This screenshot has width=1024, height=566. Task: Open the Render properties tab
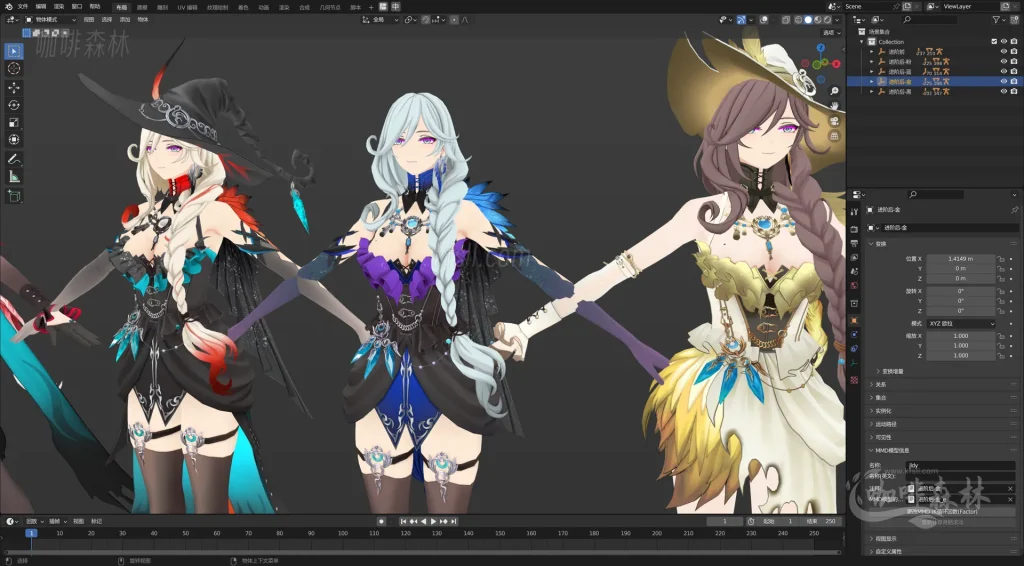(854, 229)
